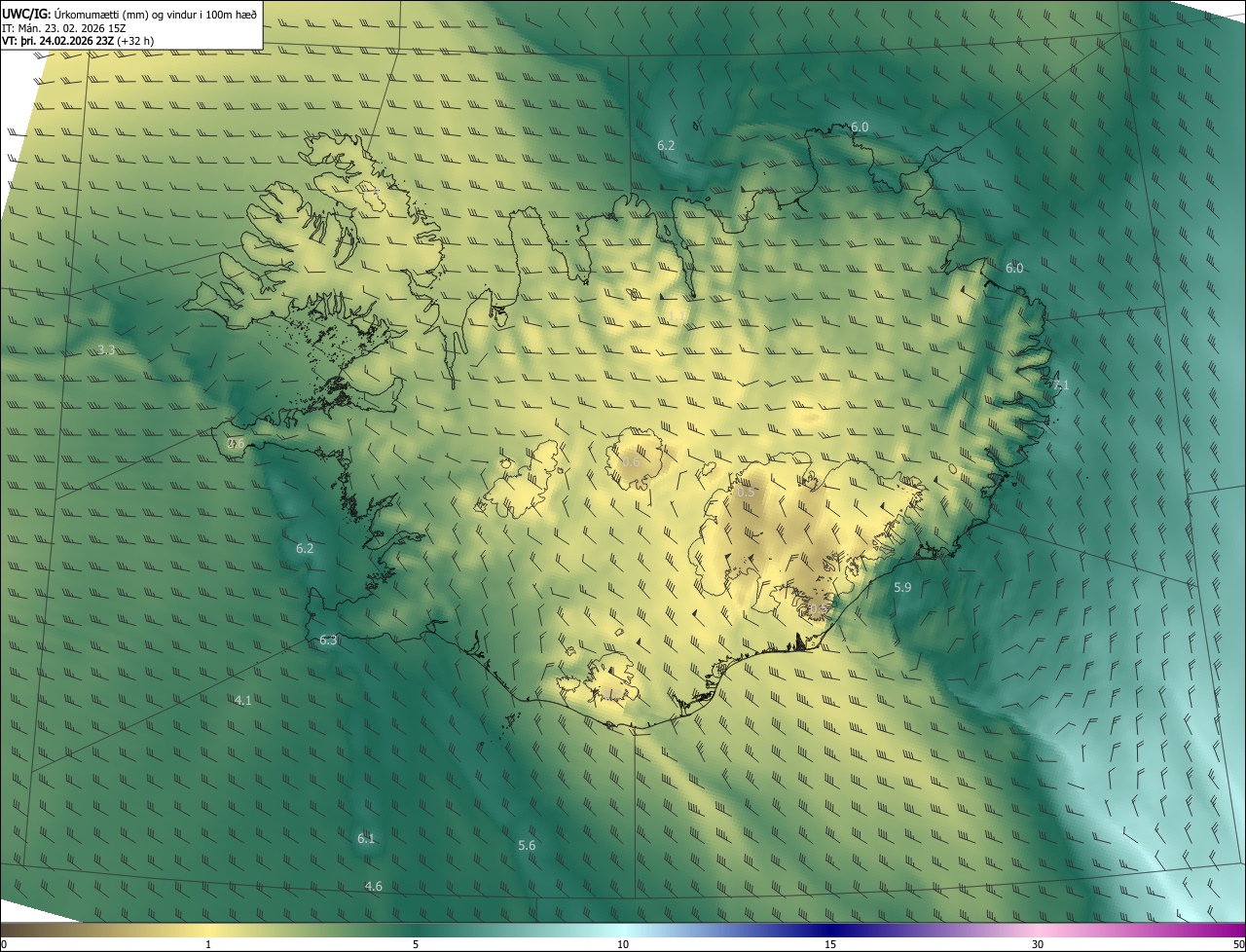
Task: Click the valid time 'þri. 24.02.2026 23Z'
Action: point(66,41)
